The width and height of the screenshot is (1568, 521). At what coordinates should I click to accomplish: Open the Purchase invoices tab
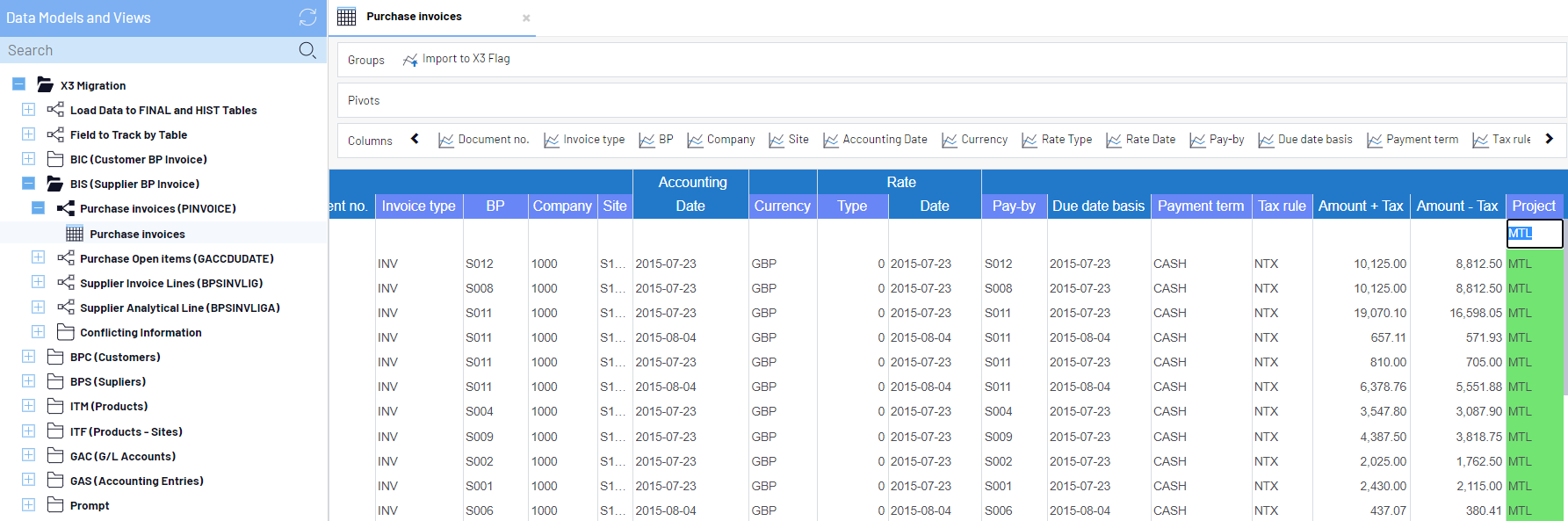pos(414,17)
